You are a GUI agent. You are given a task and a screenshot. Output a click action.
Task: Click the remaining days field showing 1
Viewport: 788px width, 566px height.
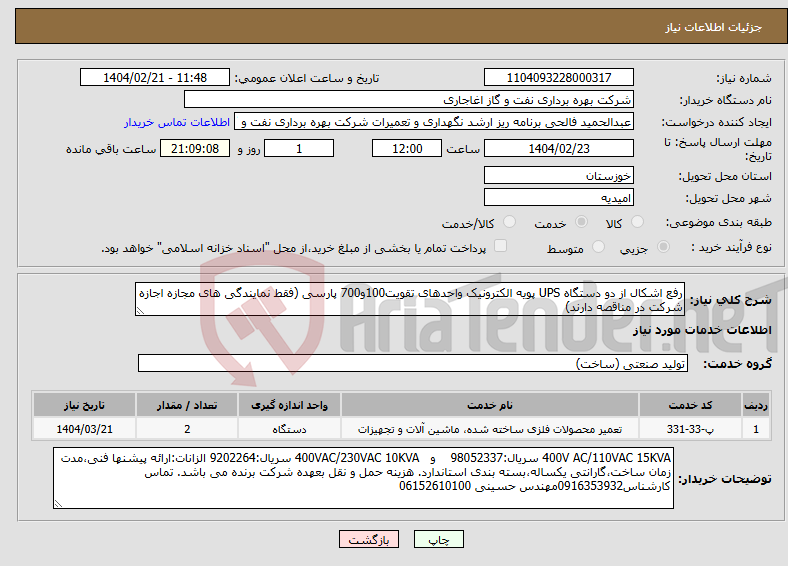click(x=299, y=148)
